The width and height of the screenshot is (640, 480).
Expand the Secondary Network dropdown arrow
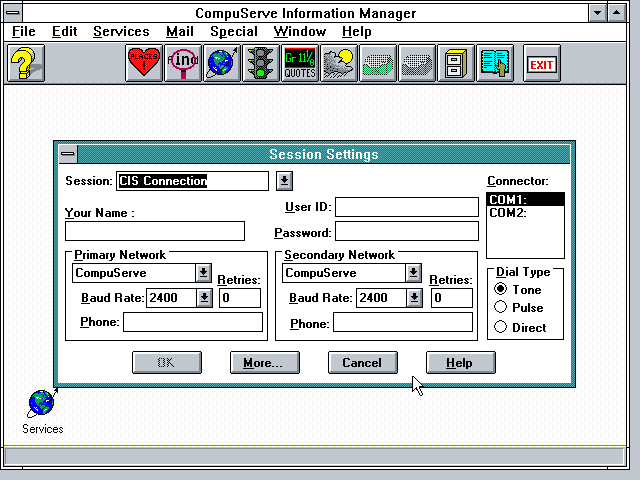413,273
